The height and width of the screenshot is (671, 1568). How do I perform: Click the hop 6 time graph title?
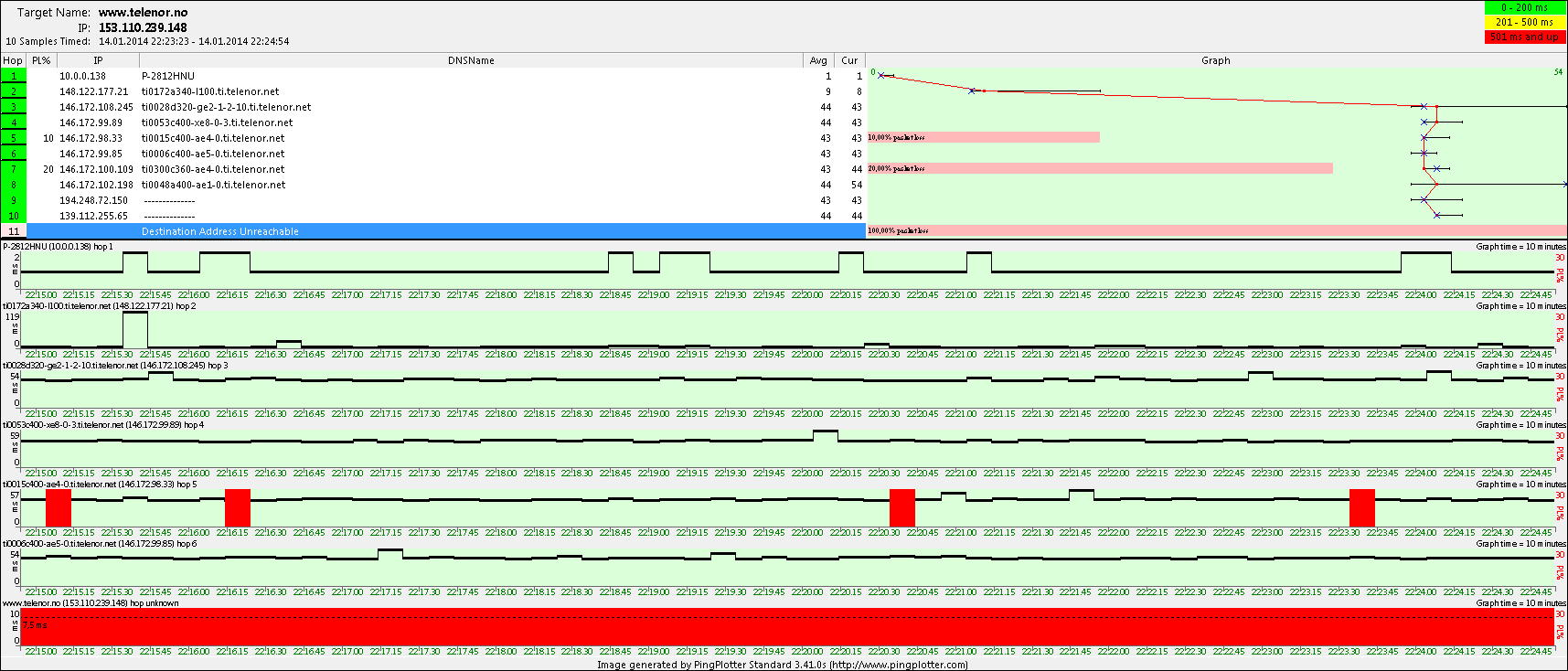pos(100,544)
